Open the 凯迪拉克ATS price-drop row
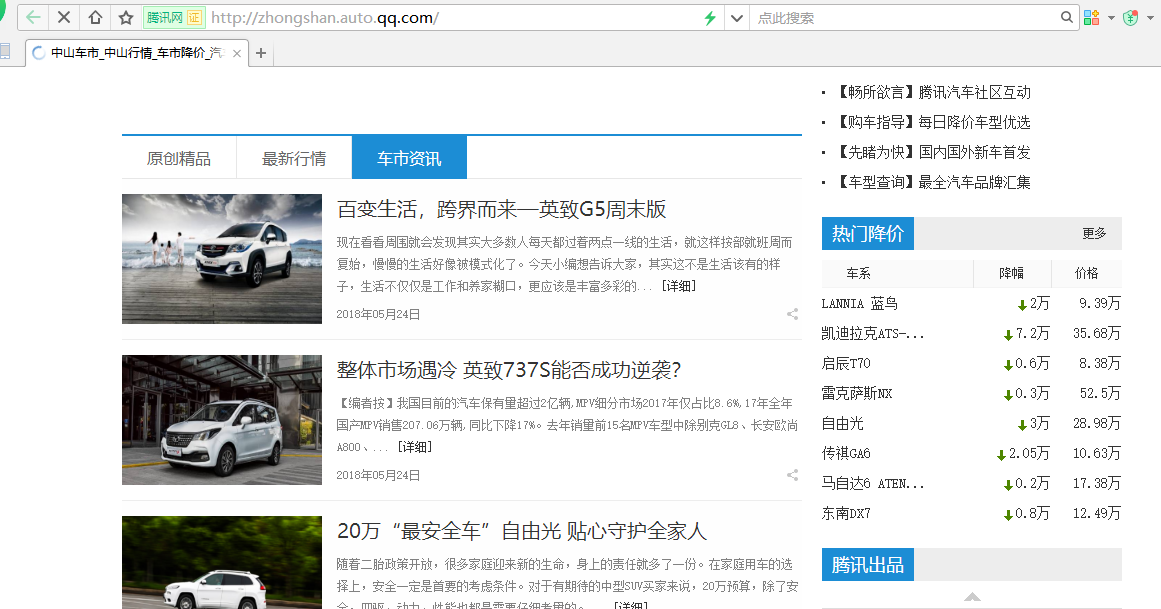Image resolution: width=1161 pixels, height=609 pixels. point(971,333)
